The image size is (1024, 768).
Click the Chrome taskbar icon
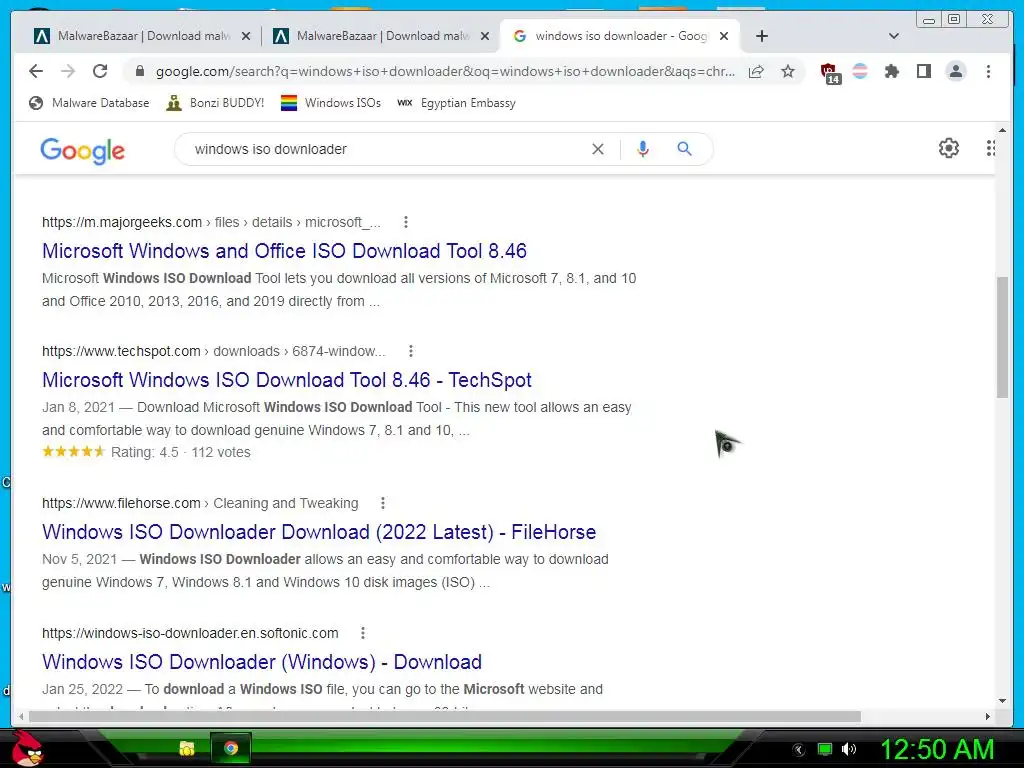click(x=231, y=748)
